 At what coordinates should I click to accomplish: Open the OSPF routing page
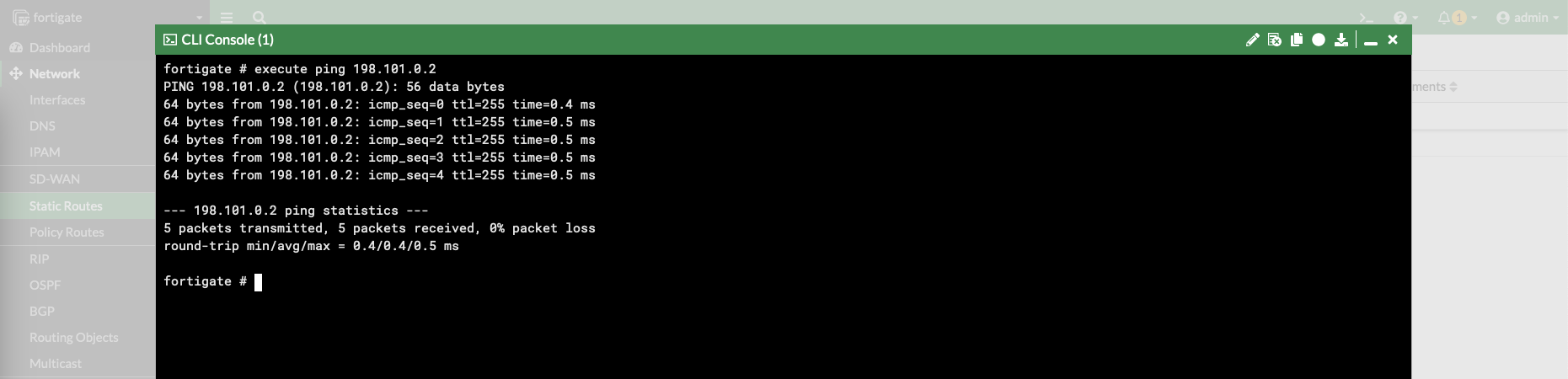pos(45,286)
